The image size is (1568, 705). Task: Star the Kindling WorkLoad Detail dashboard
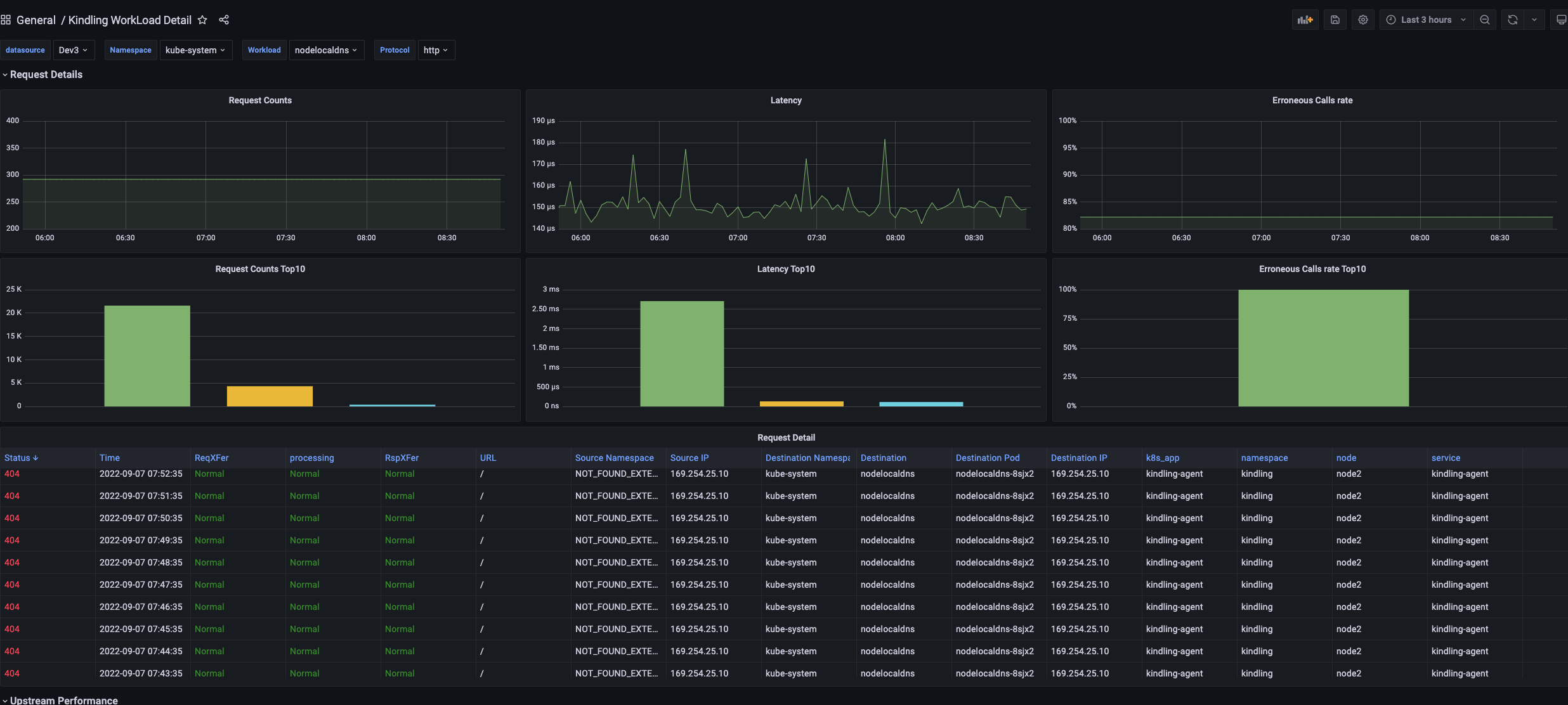pyautogui.click(x=202, y=20)
